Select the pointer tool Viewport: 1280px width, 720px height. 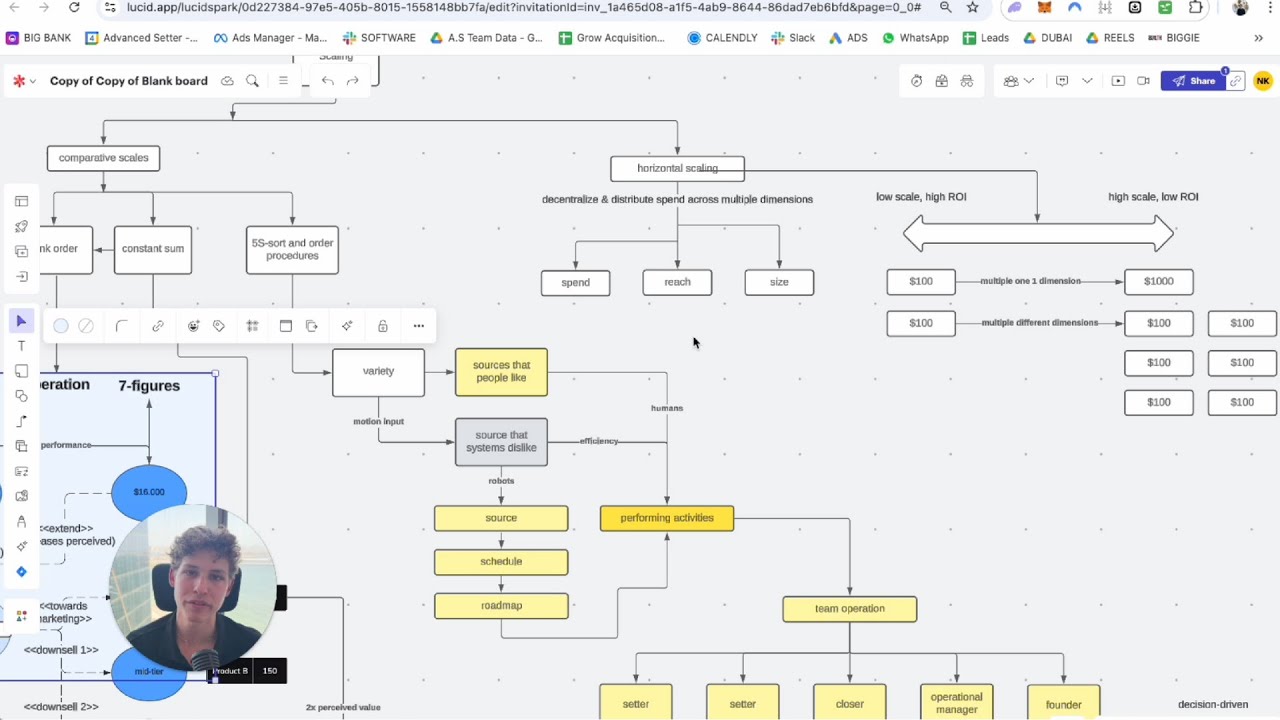coord(21,321)
